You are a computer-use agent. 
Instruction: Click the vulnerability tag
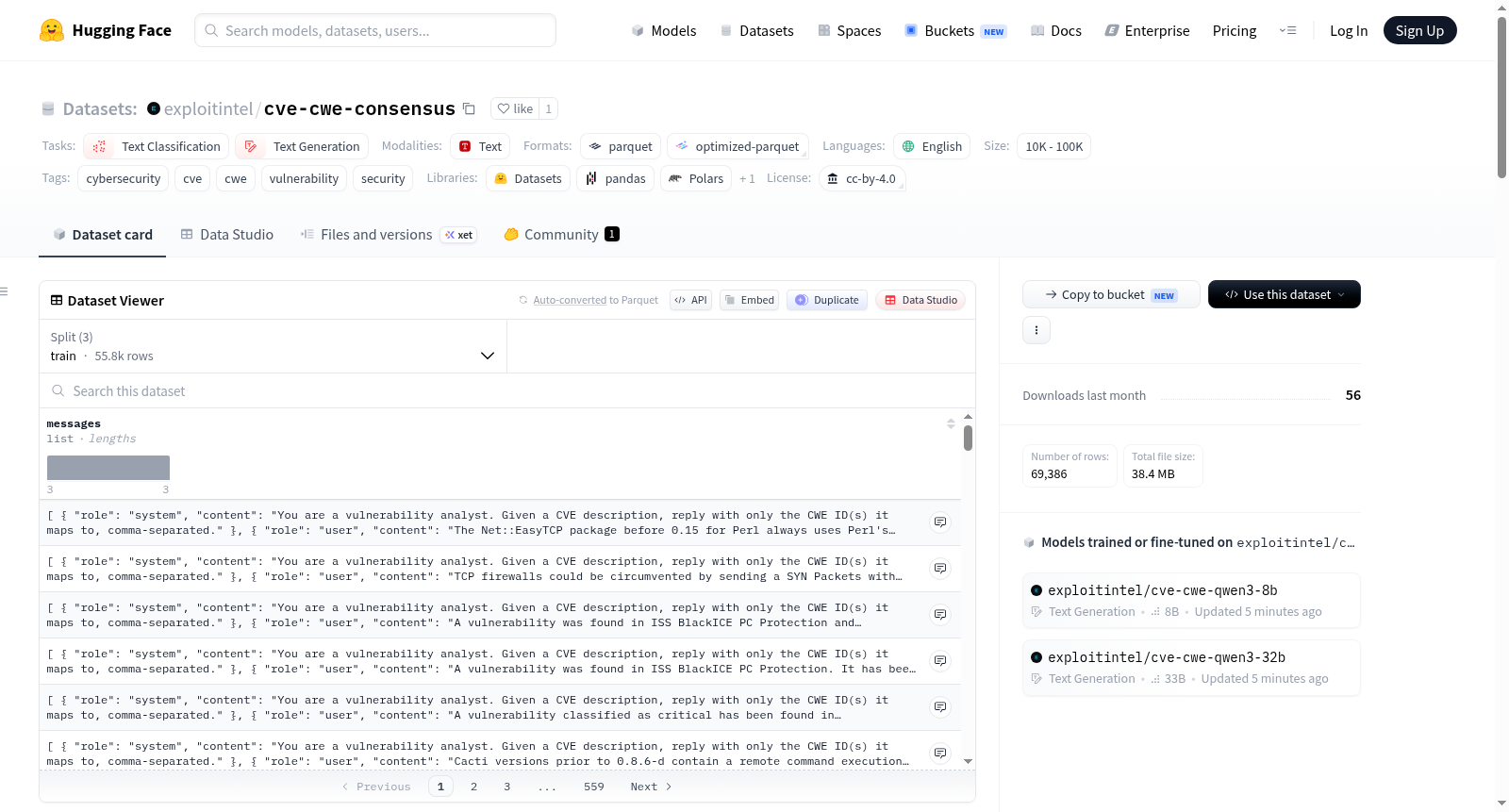[x=304, y=178]
